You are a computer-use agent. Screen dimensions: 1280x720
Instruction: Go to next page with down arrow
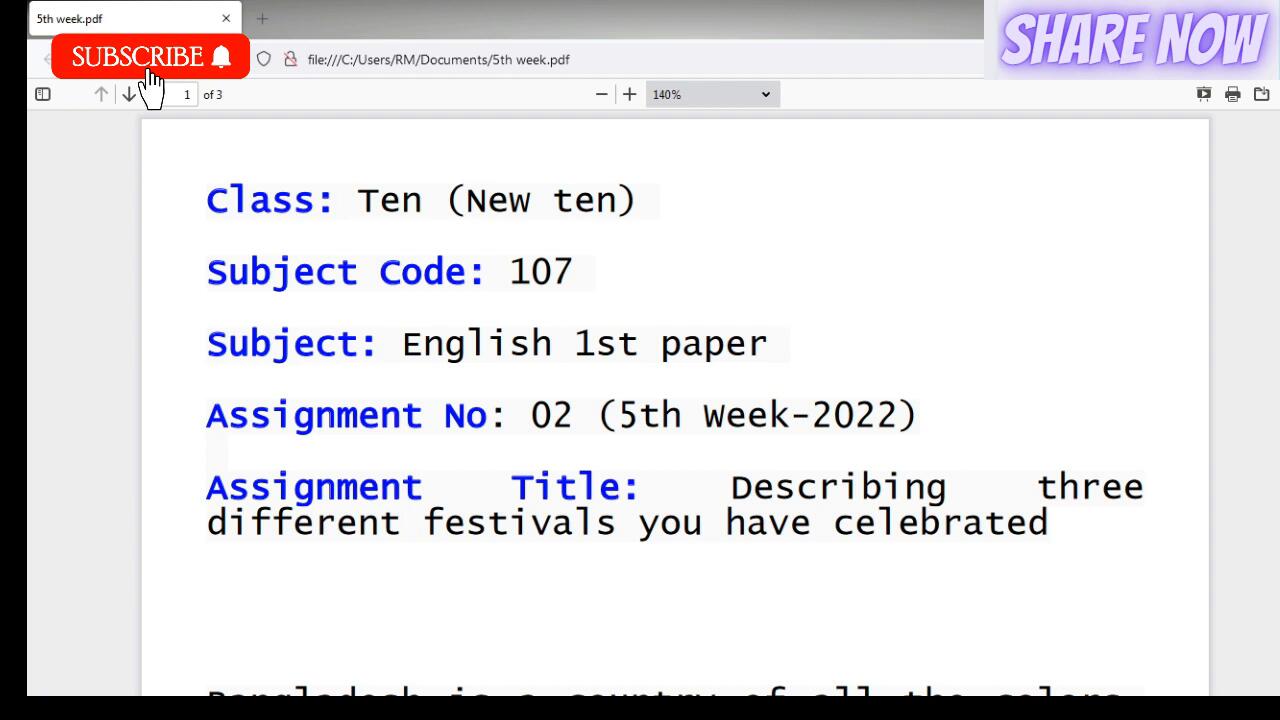129,94
